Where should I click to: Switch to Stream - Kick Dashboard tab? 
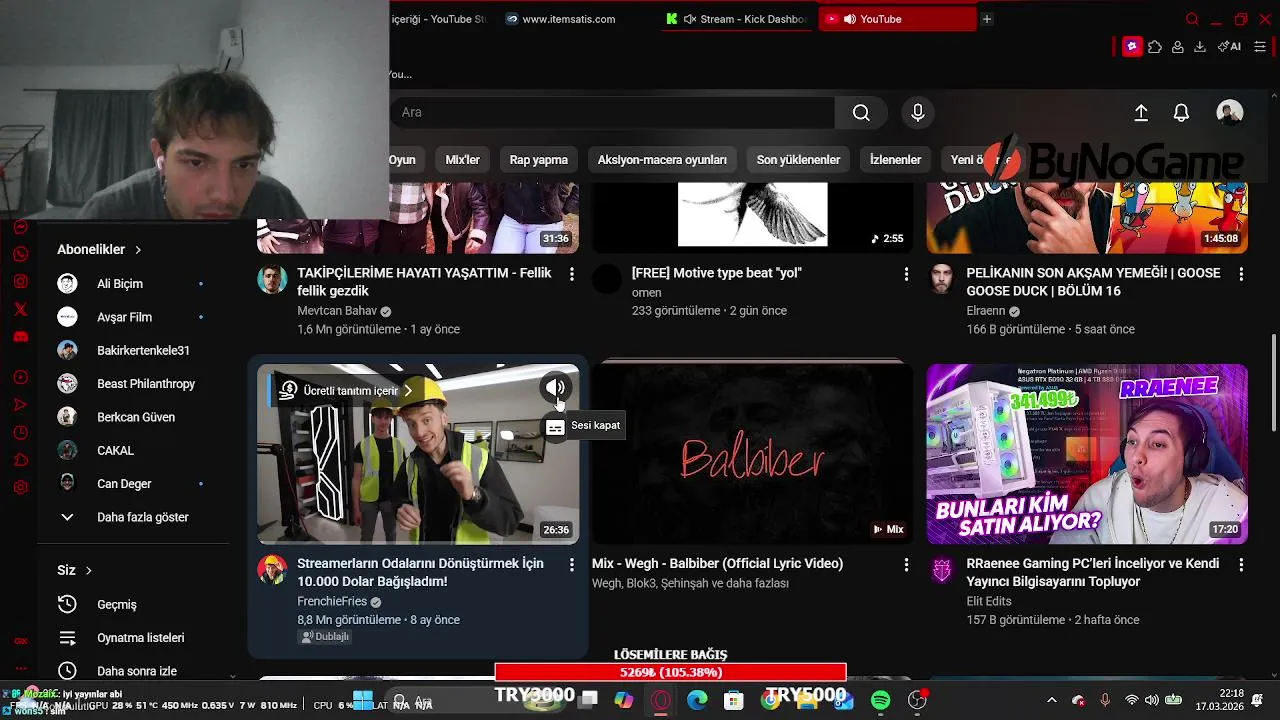tap(740, 19)
